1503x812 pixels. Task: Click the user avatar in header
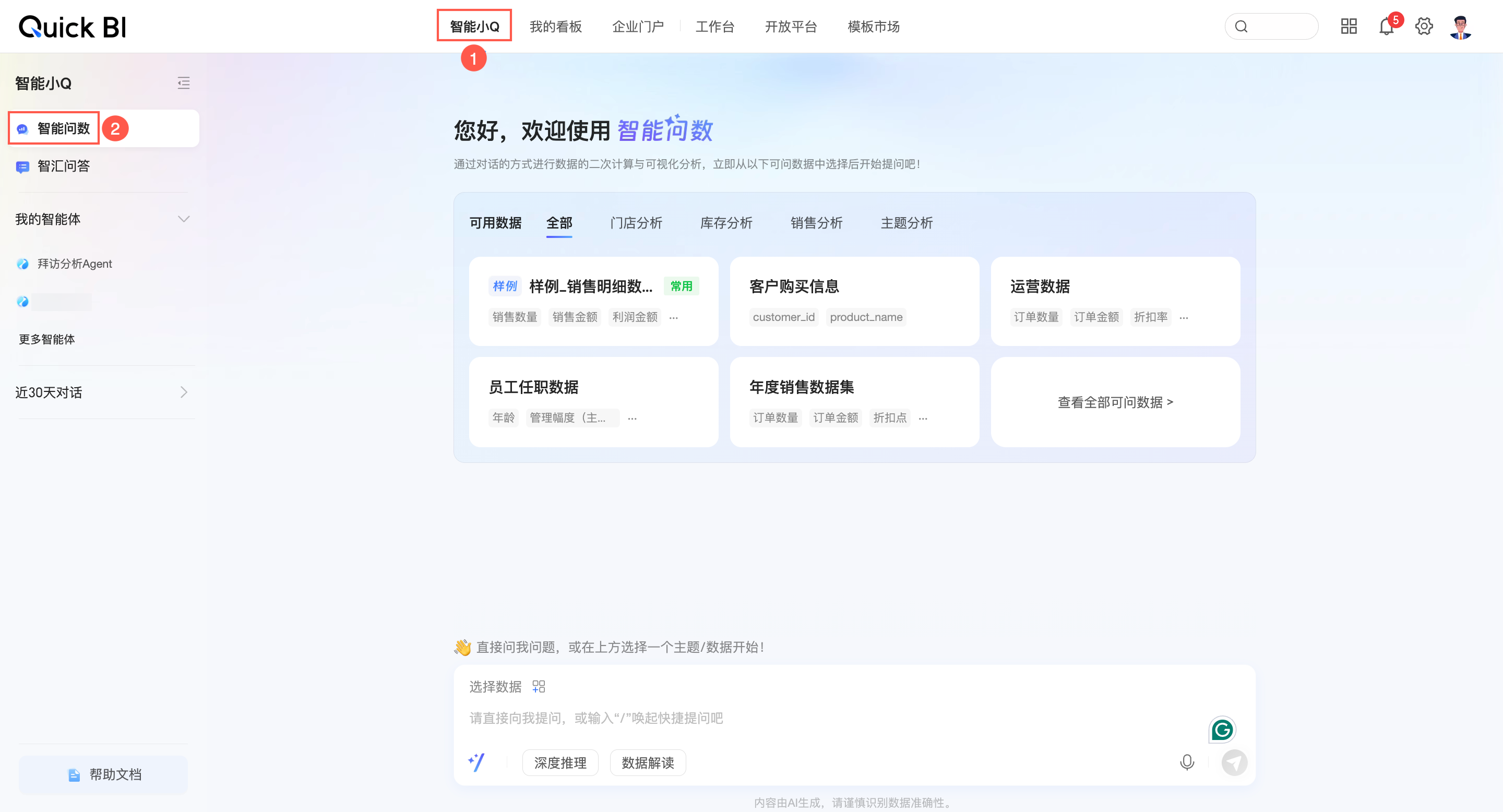click(x=1460, y=27)
